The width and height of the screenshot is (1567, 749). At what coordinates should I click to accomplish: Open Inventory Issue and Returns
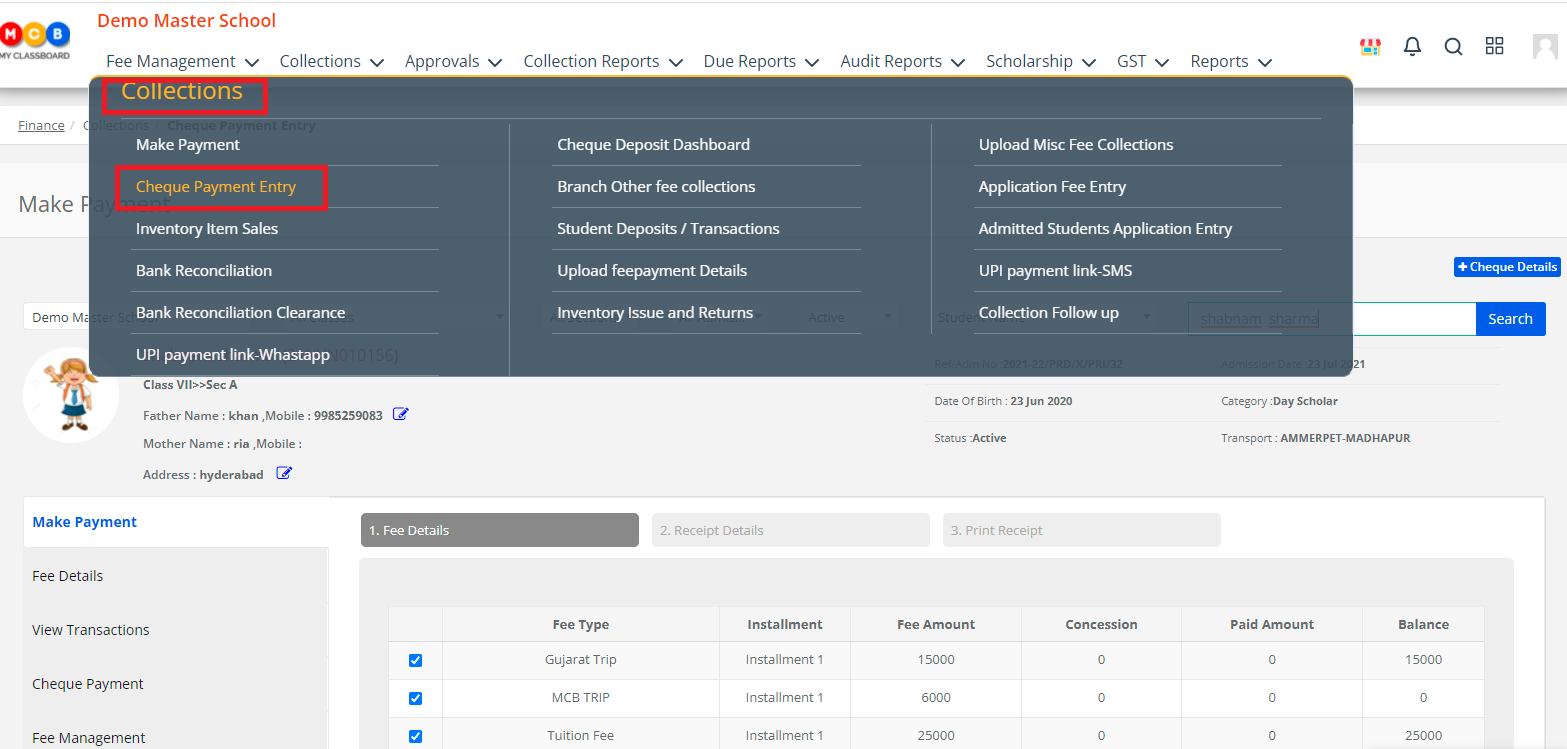[655, 313]
